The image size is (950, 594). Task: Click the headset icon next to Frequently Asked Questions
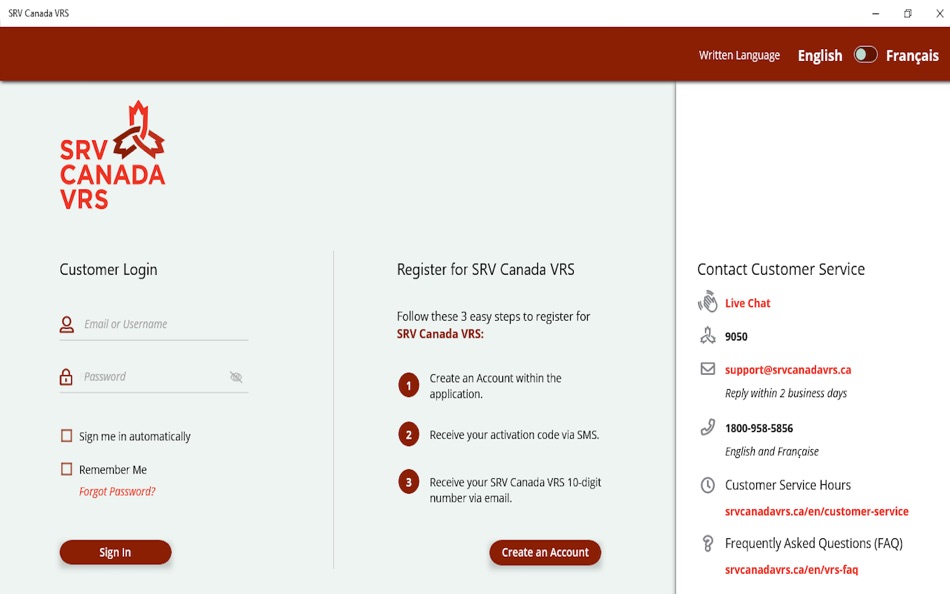click(708, 543)
